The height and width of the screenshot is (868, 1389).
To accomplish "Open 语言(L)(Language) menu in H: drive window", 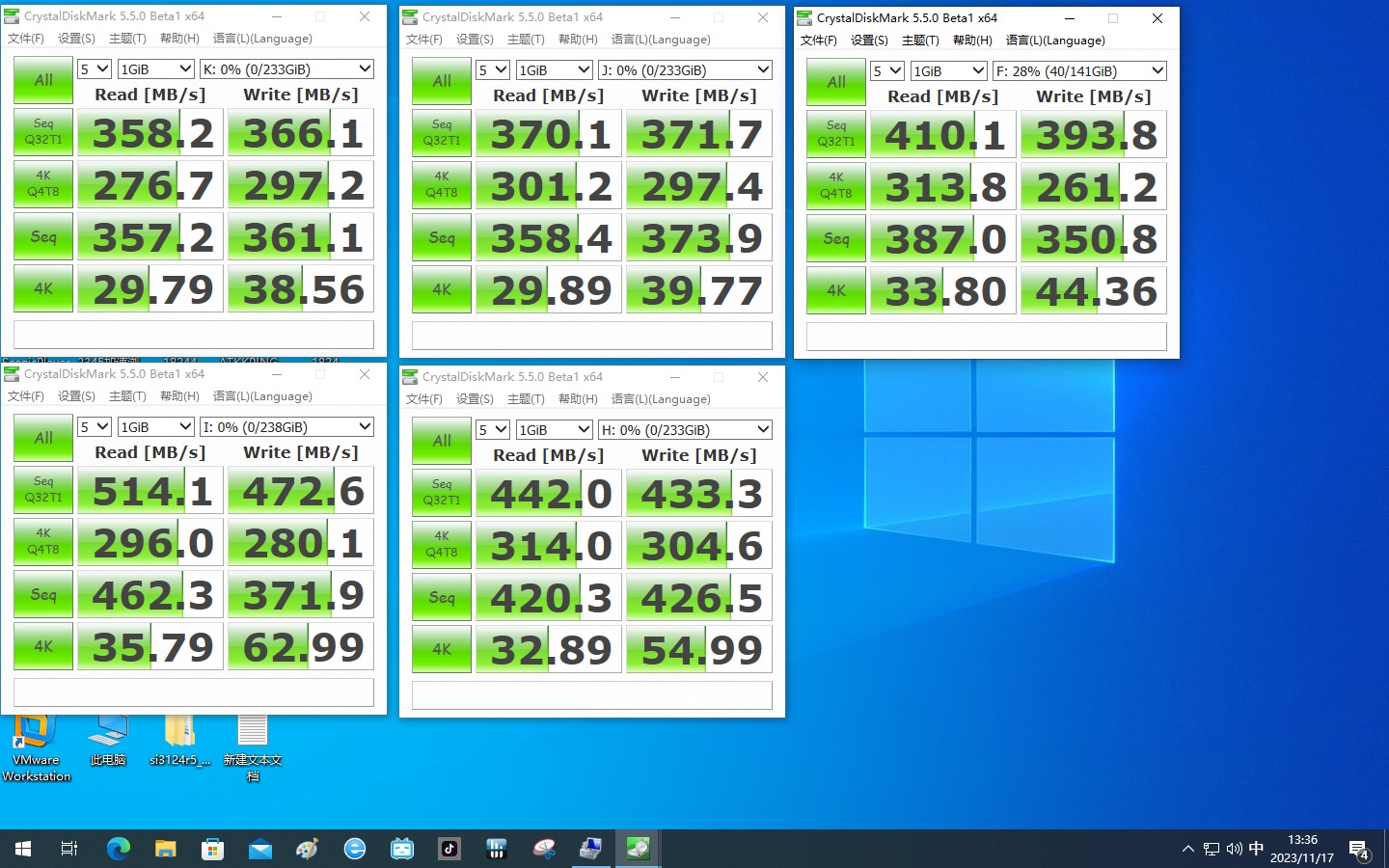I will 661,399.
